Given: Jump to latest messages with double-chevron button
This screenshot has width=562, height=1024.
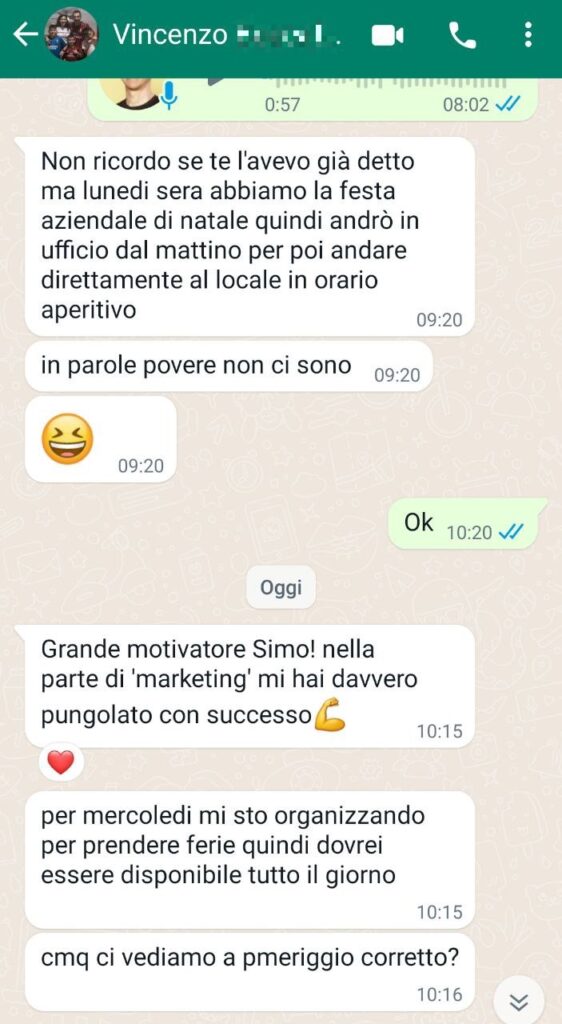Looking at the screenshot, I should 519,1002.
